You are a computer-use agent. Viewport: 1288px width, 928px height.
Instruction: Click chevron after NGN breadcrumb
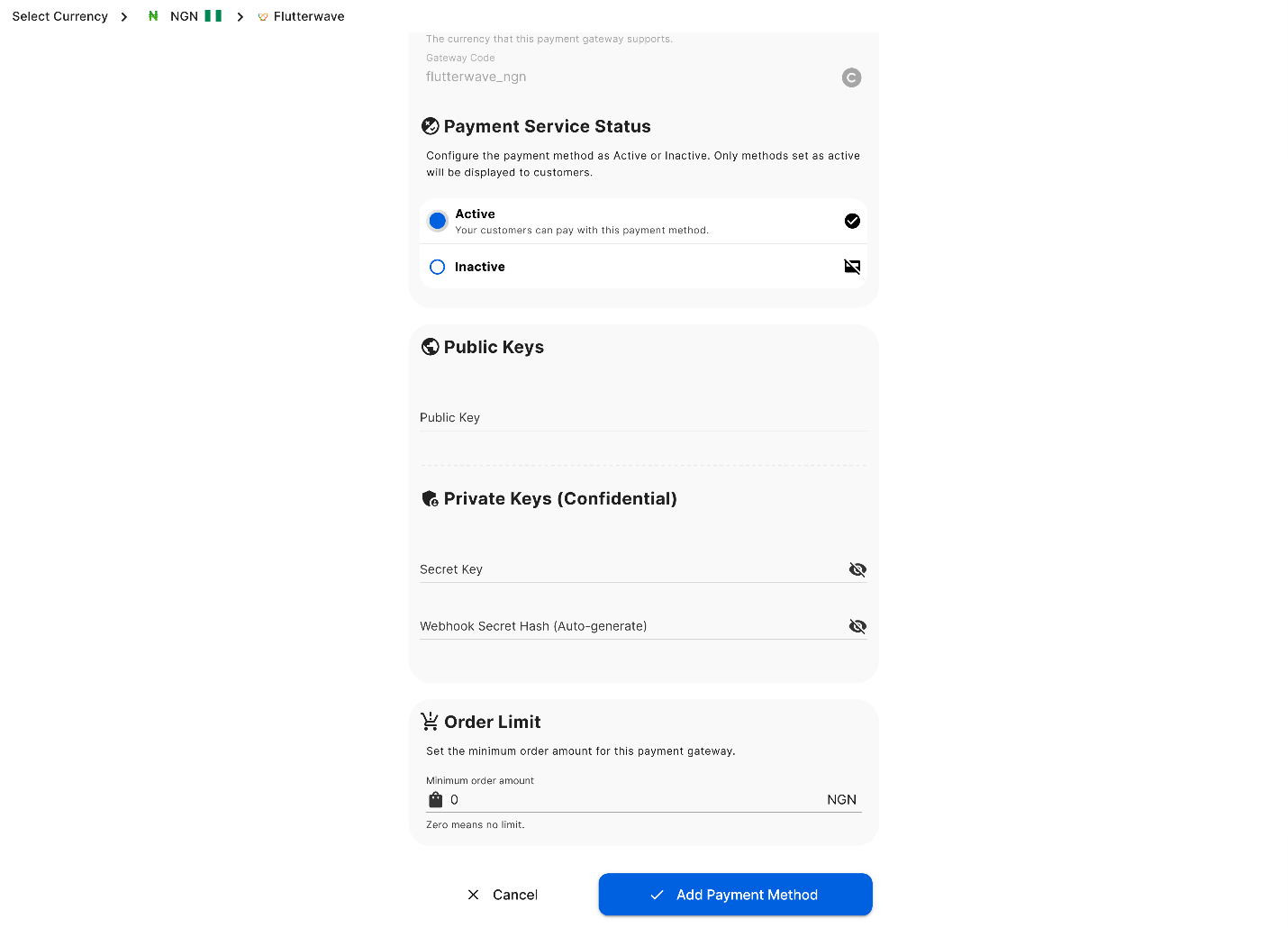click(240, 17)
